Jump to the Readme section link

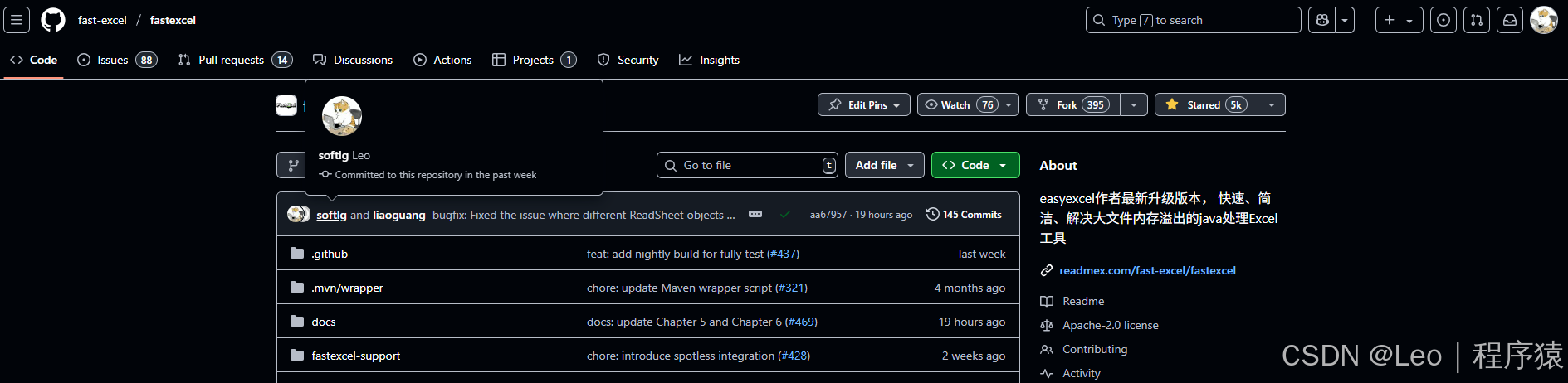(x=1083, y=301)
